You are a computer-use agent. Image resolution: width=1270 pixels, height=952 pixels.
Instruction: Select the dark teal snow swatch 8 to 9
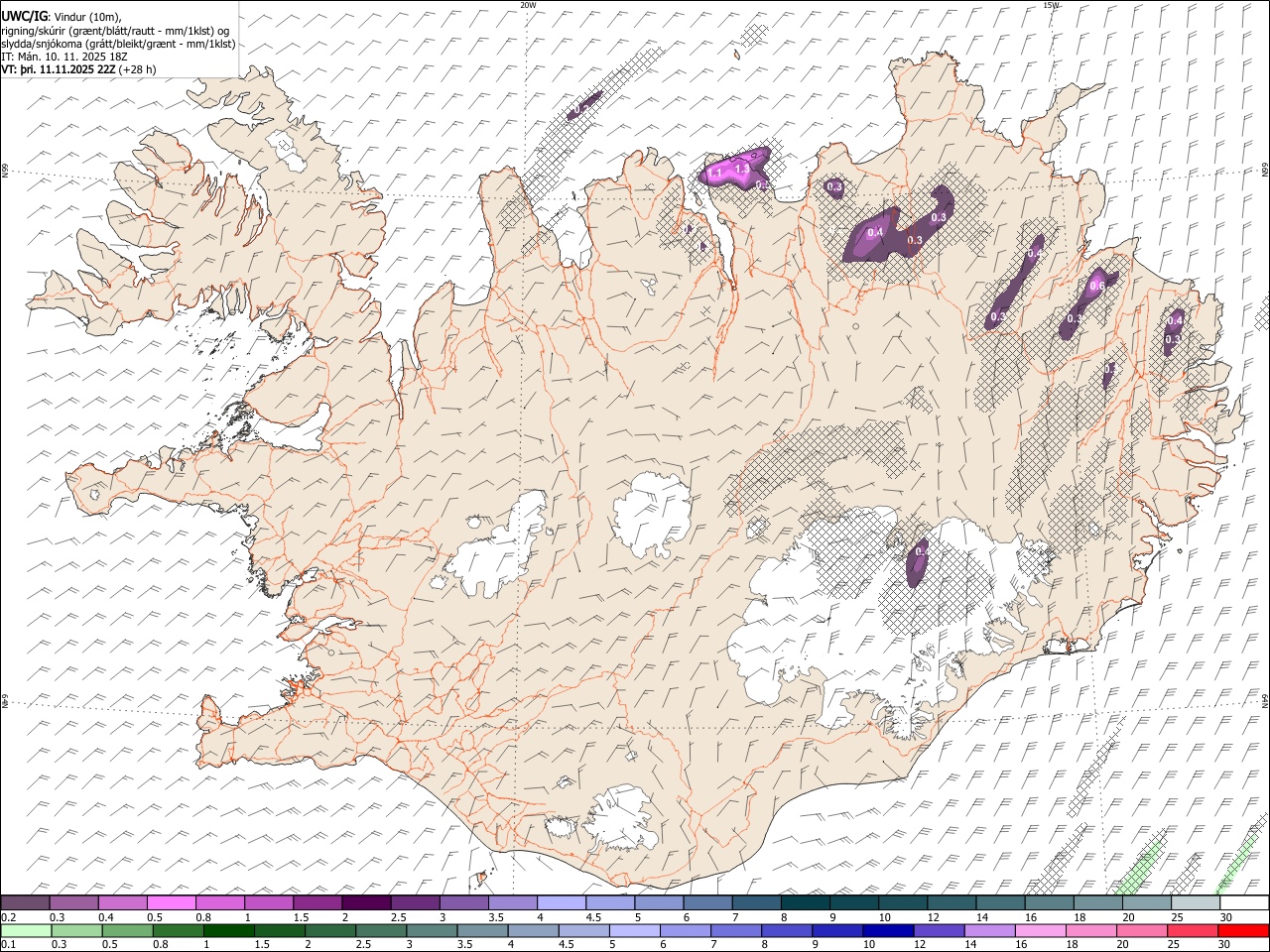[806, 902]
